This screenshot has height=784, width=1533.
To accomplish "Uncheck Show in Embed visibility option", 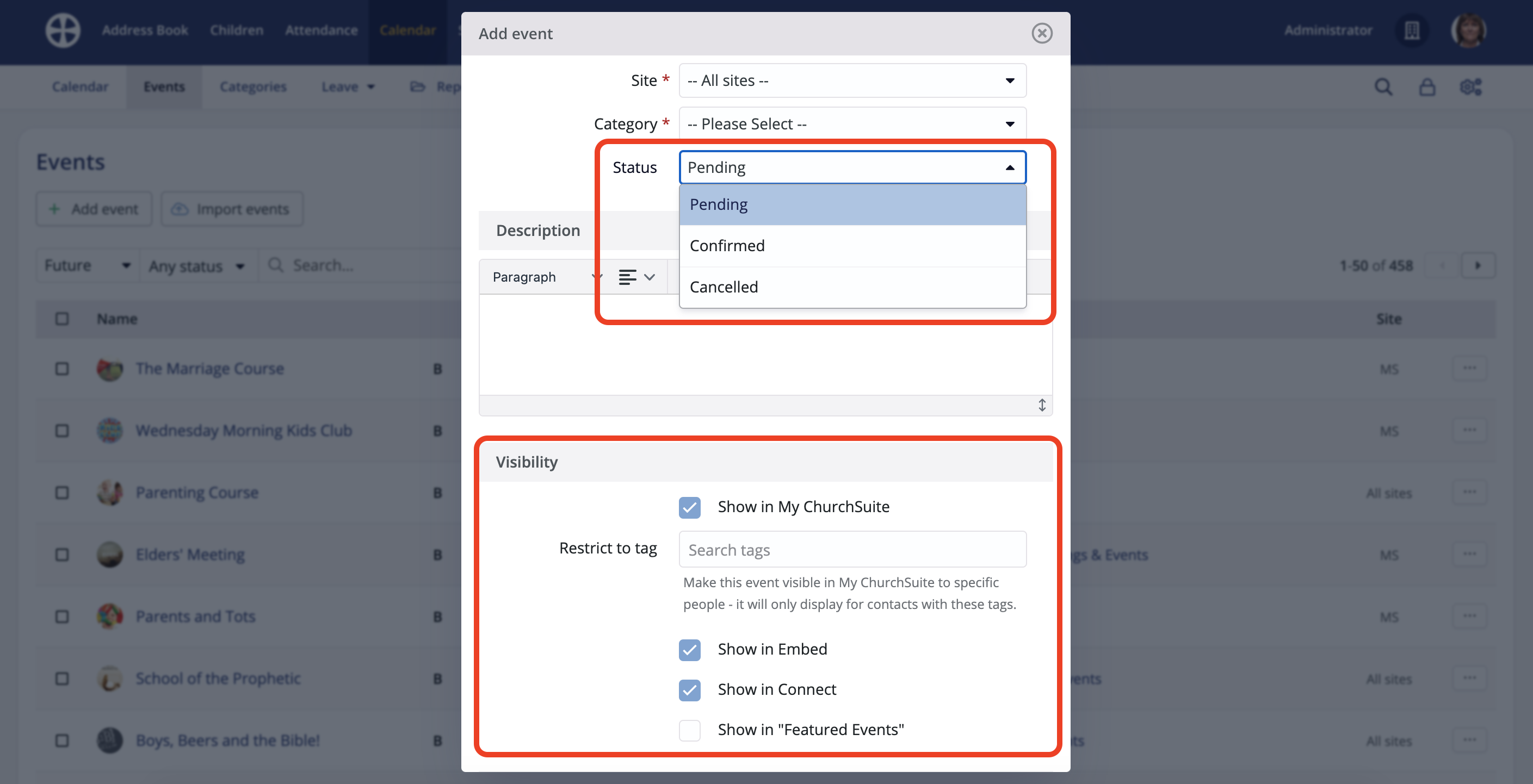I will click(689, 650).
